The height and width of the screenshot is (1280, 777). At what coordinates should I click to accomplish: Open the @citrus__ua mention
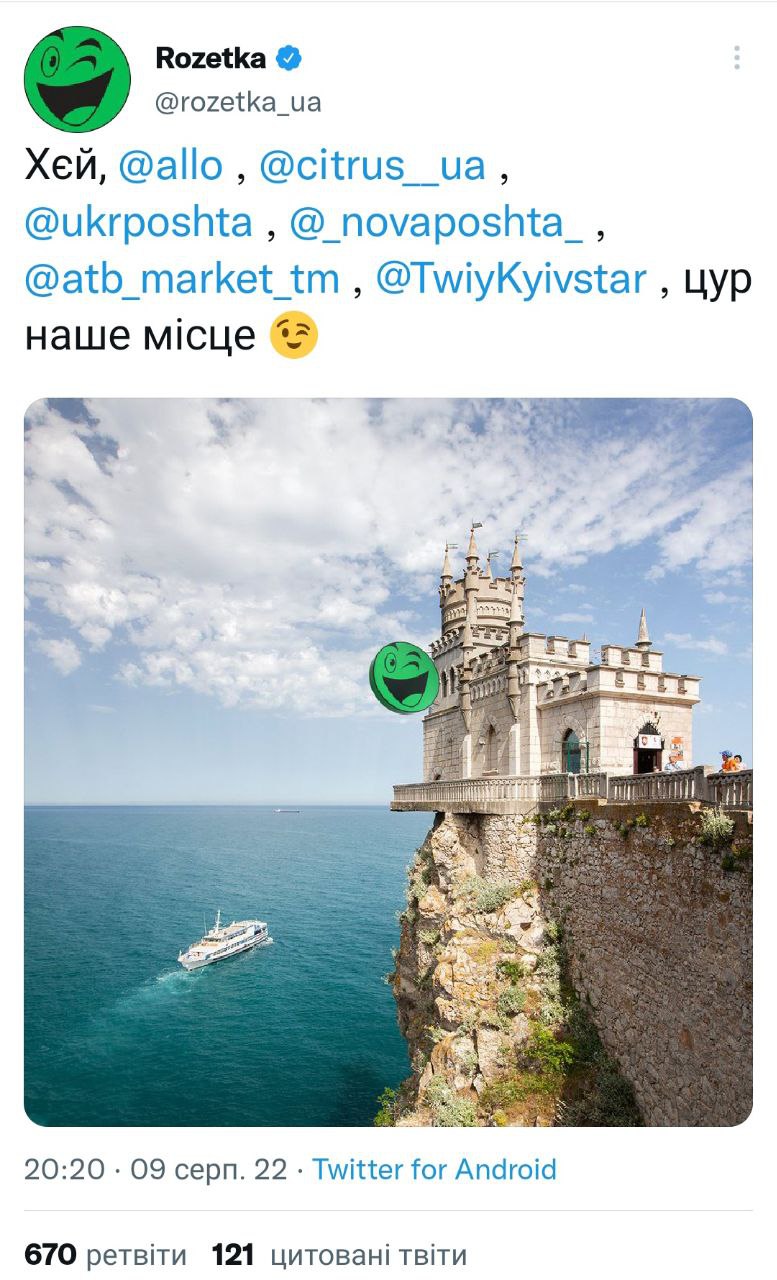click(372, 165)
